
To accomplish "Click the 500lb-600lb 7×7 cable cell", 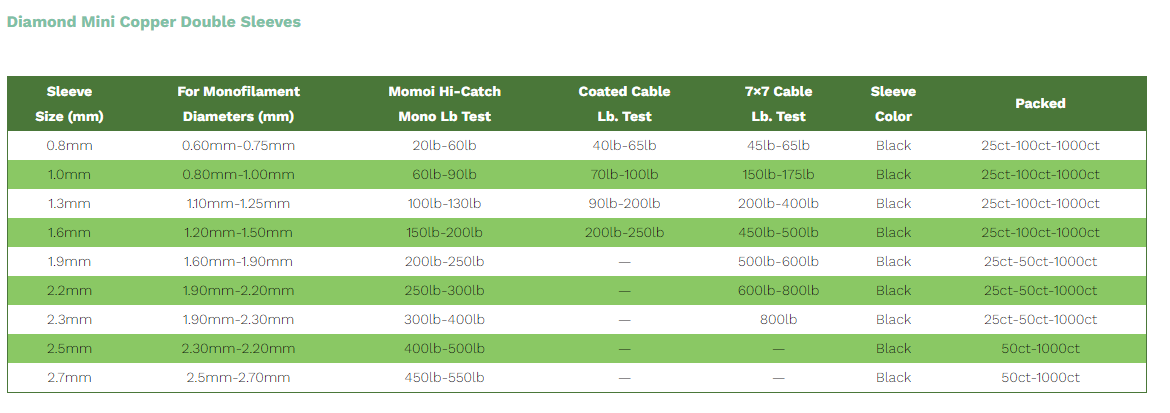I will coord(778,262).
